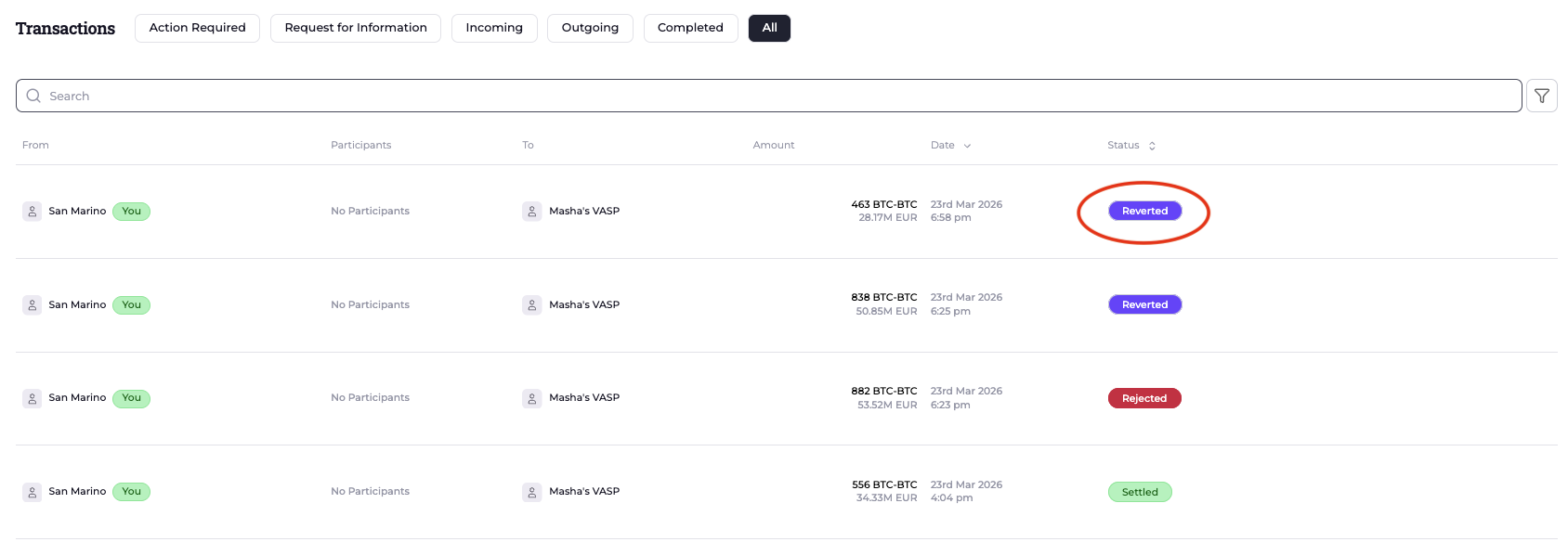Click the Settled status badge
The height and width of the screenshot is (542, 1568).
[1140, 492]
